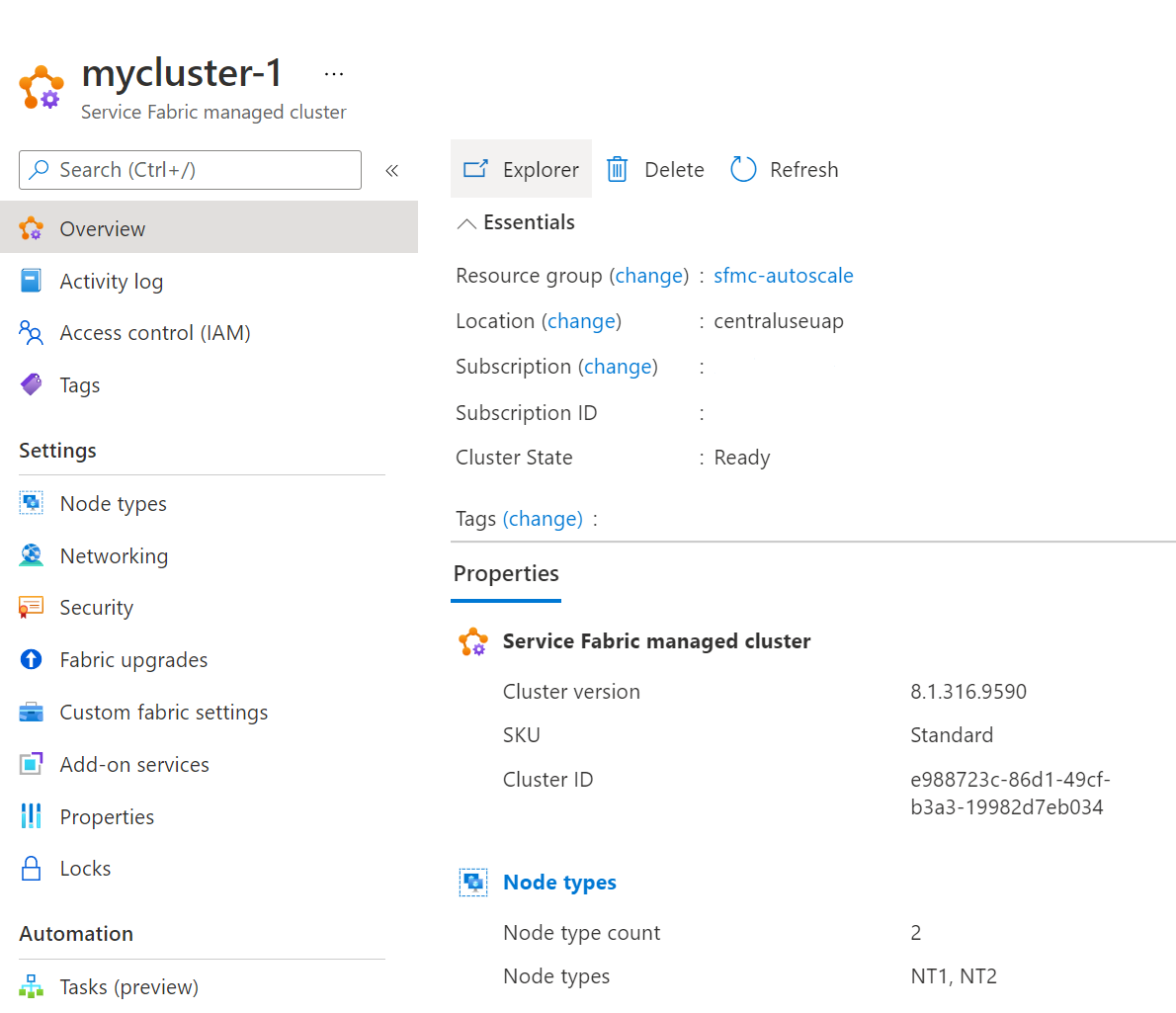Click the Add-on services icon
This screenshot has width=1176, height=1013.
[x=31, y=763]
